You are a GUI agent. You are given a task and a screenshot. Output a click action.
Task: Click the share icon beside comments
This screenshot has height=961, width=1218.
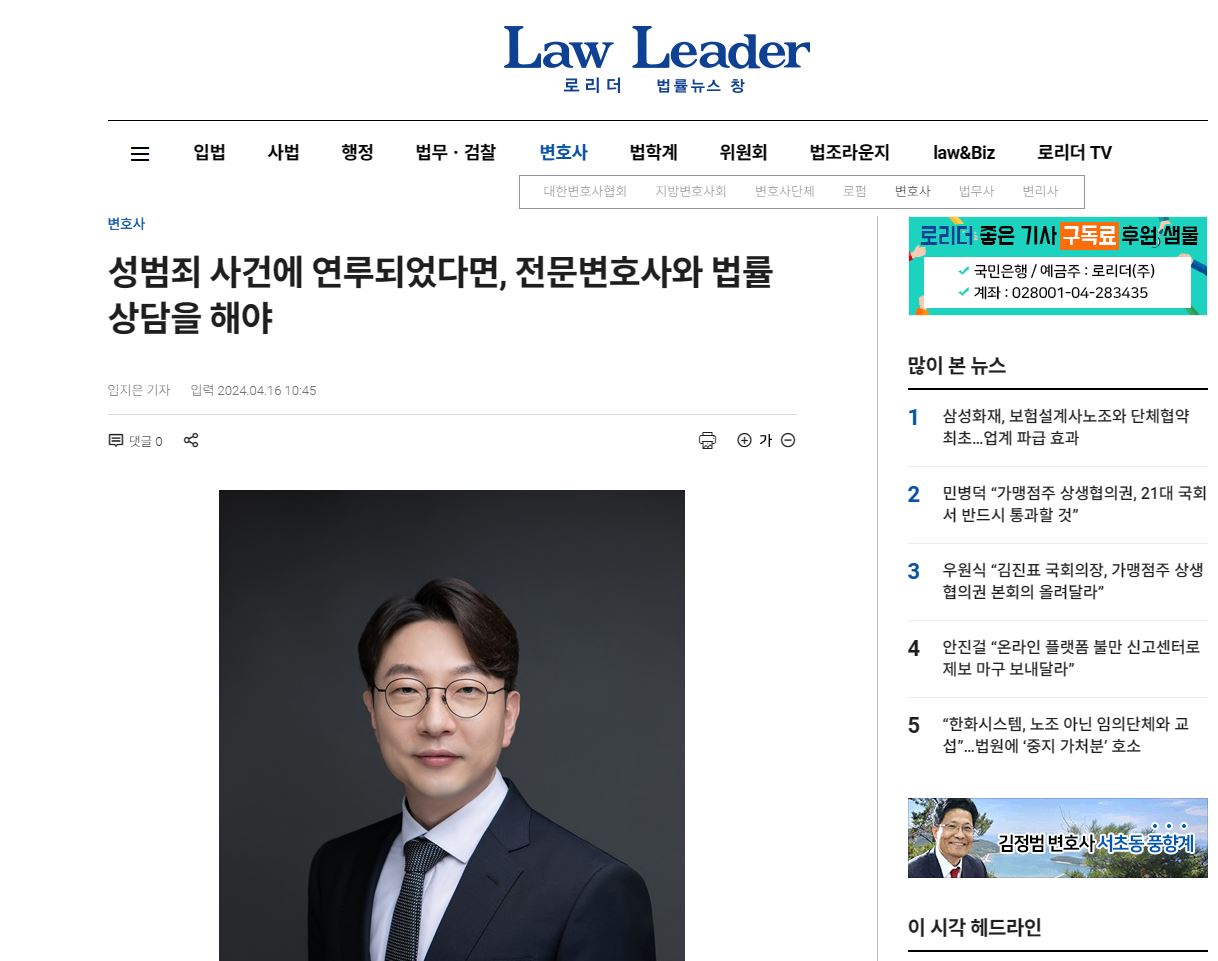pyautogui.click(x=191, y=440)
